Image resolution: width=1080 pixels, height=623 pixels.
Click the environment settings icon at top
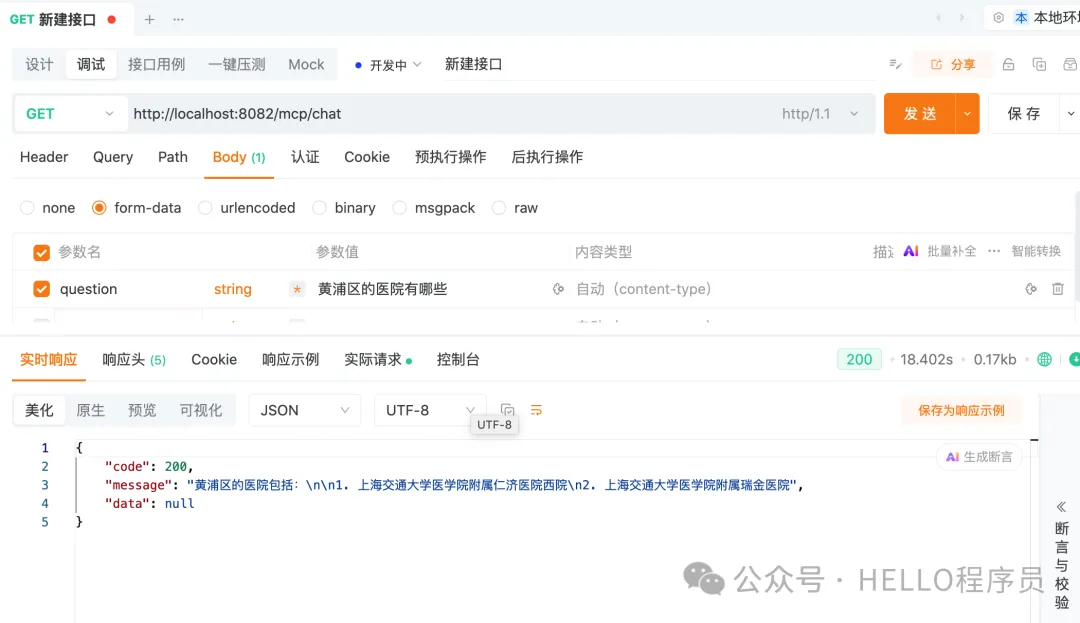(x=999, y=18)
